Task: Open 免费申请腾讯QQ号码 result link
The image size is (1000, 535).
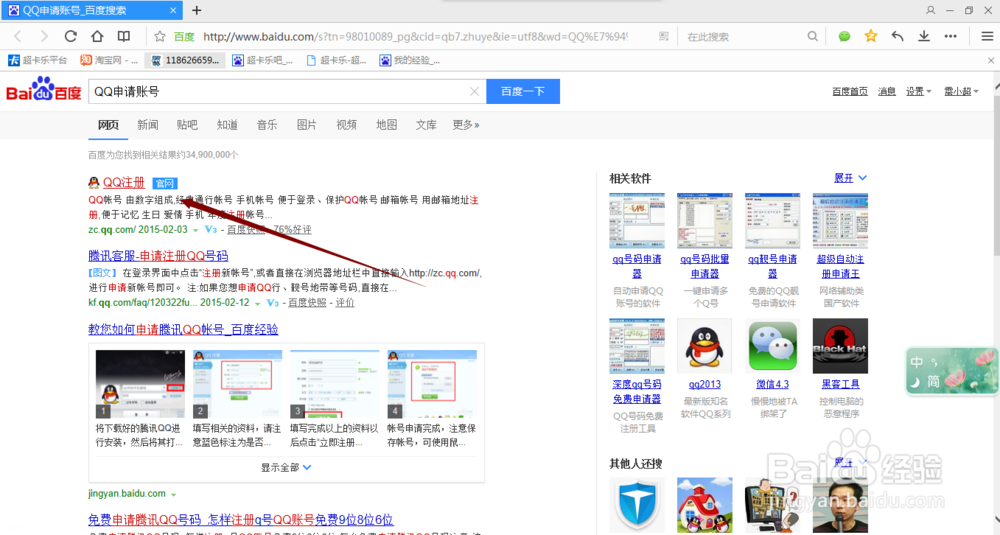Action: [x=240, y=519]
